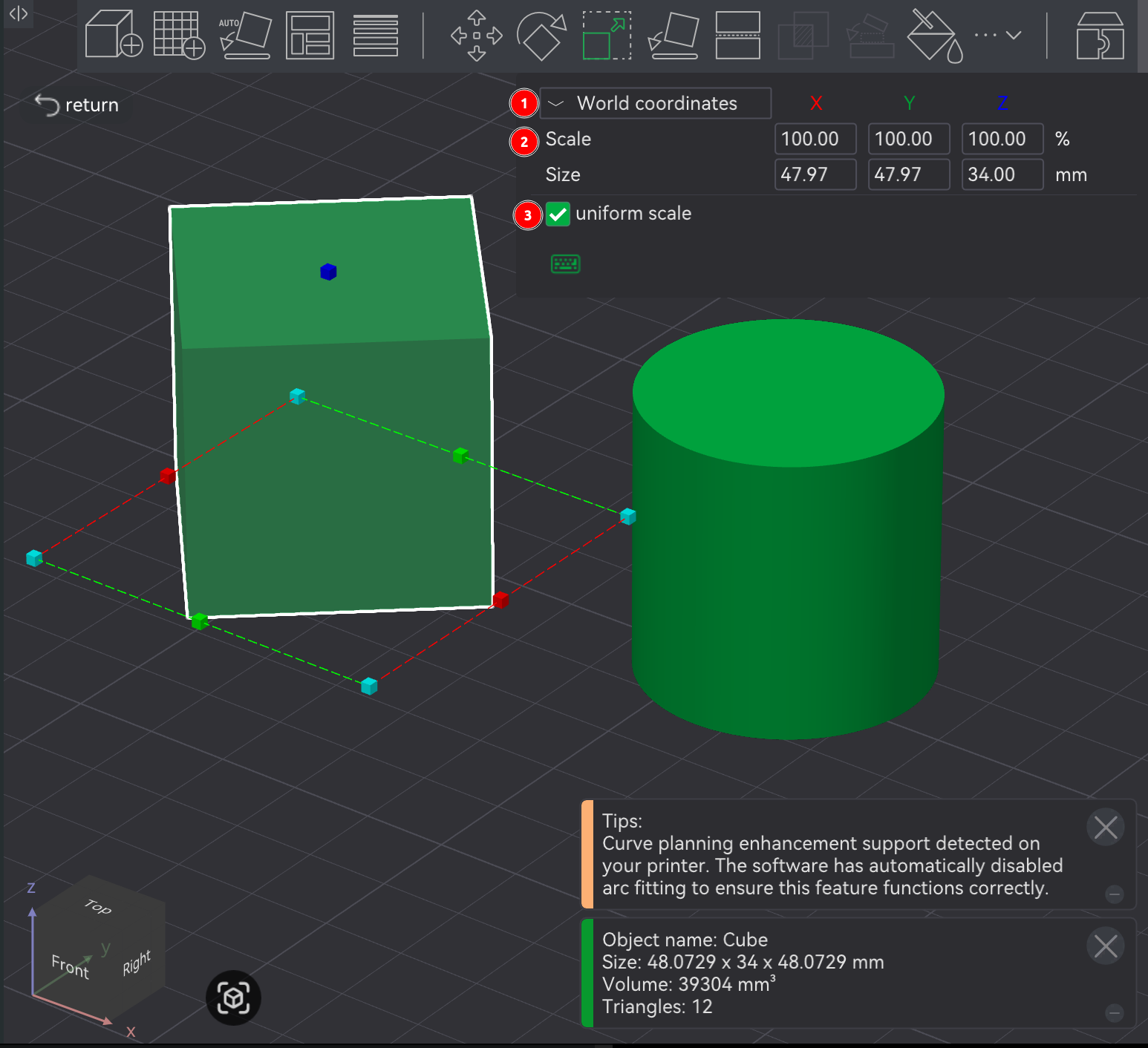Run the auto orient tool

[245, 34]
